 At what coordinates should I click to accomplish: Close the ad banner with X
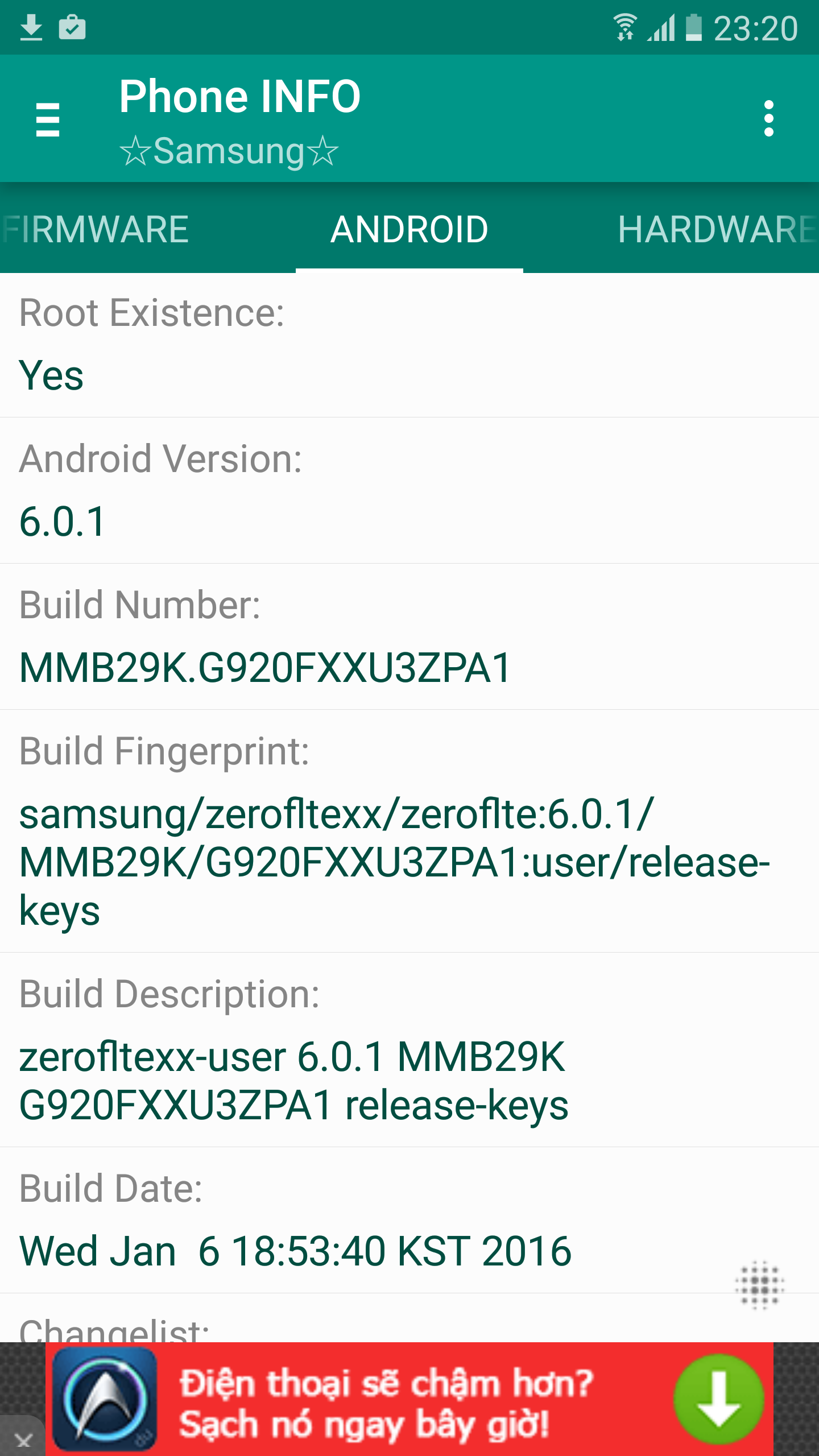point(23,1440)
